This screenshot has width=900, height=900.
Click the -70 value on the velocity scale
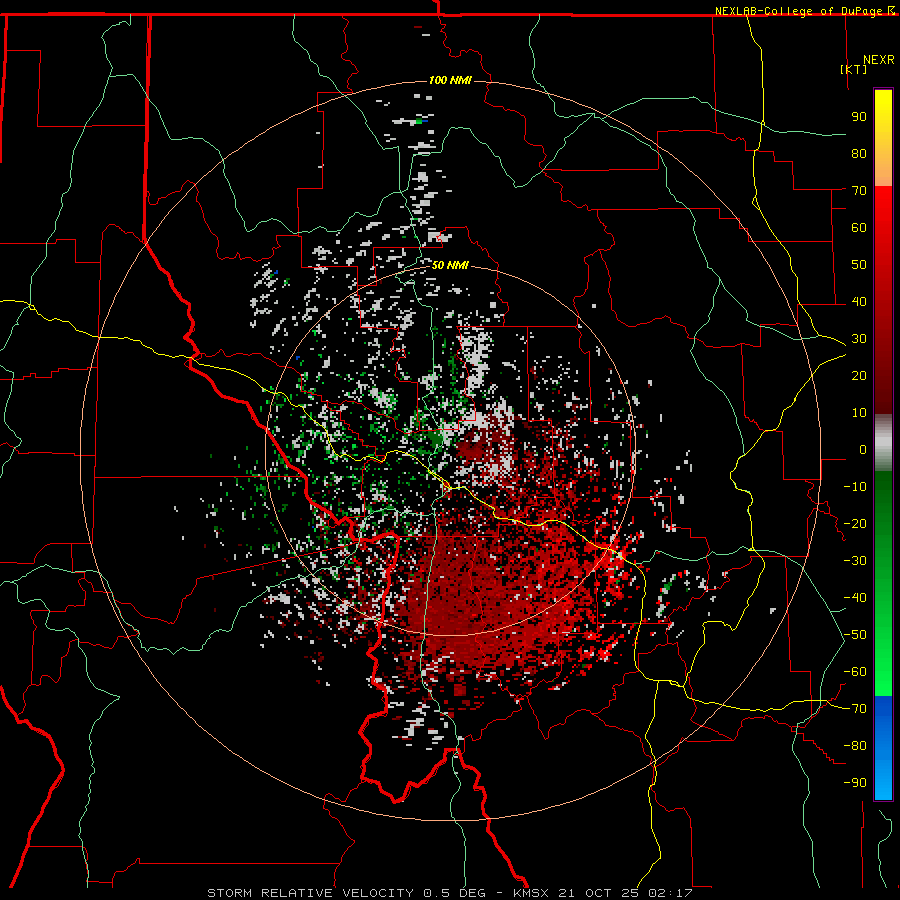pyautogui.click(x=855, y=709)
